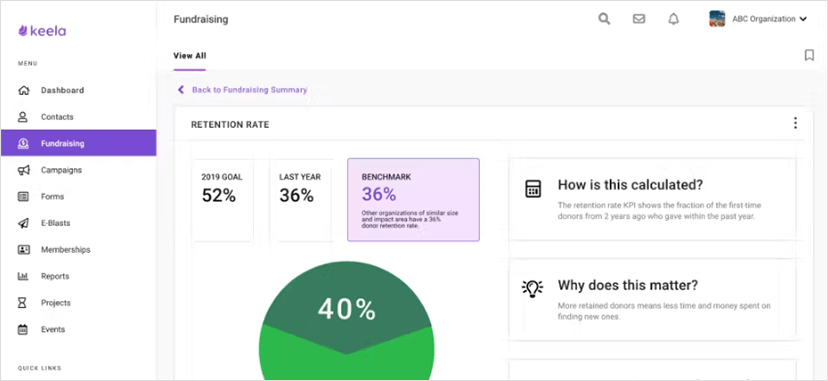Click text 'More retained donors means less time'

[x=664, y=311]
